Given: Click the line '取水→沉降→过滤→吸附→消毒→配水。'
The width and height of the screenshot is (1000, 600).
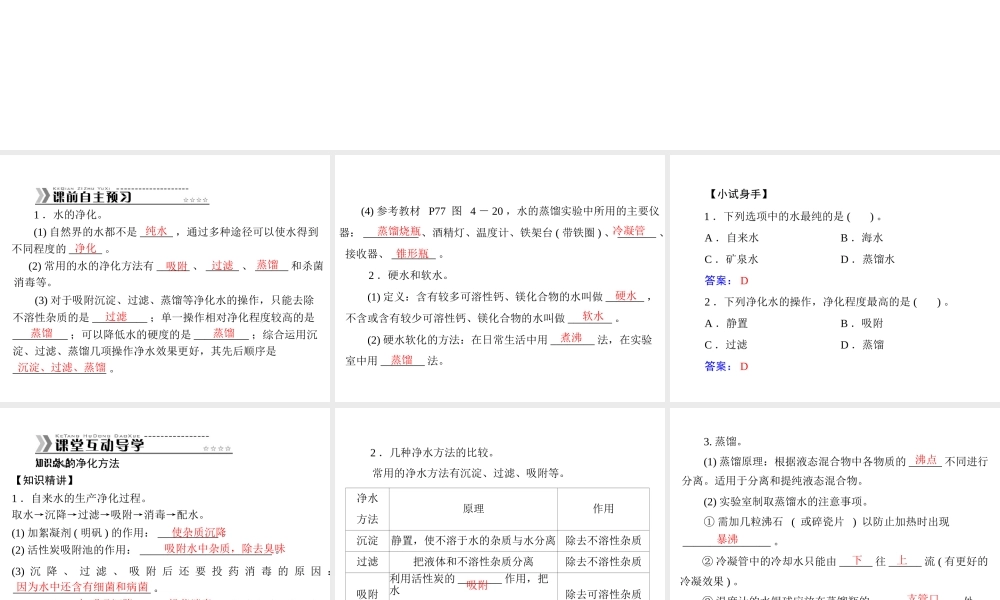Looking at the screenshot, I should point(108,515).
